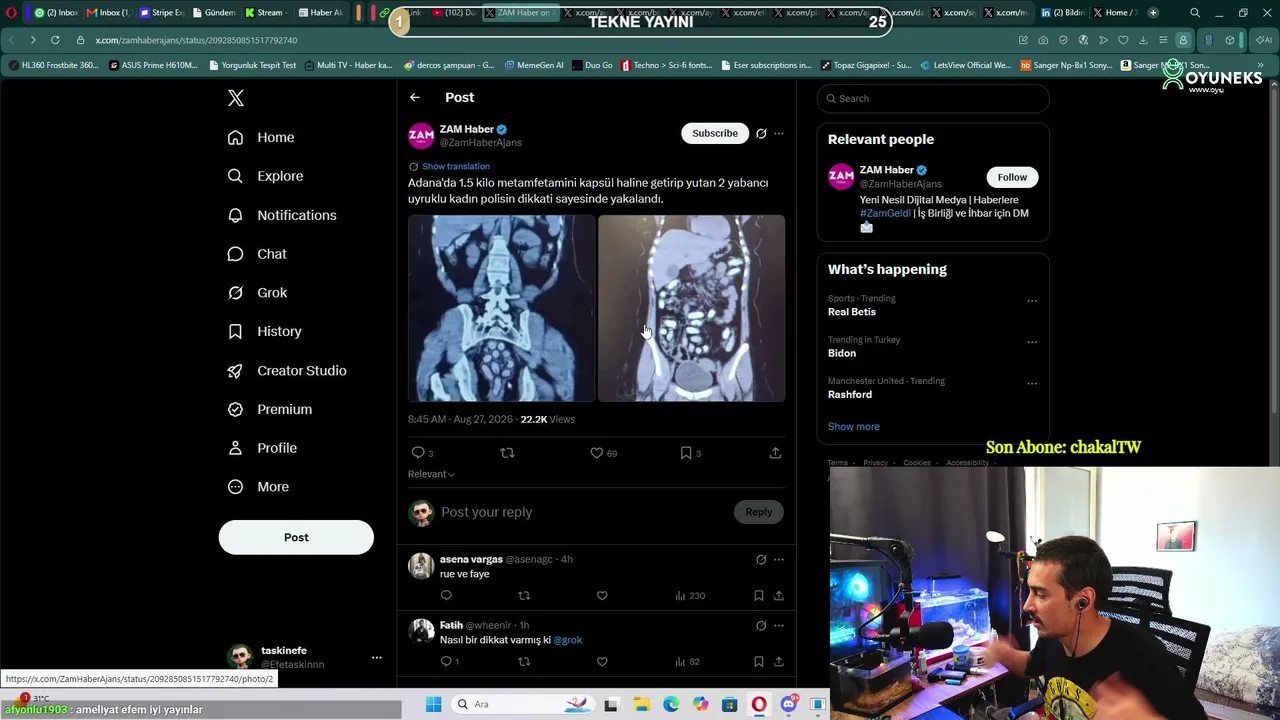The image size is (1280, 720).
Task: Click the Post your reply field
Action: coord(585,512)
